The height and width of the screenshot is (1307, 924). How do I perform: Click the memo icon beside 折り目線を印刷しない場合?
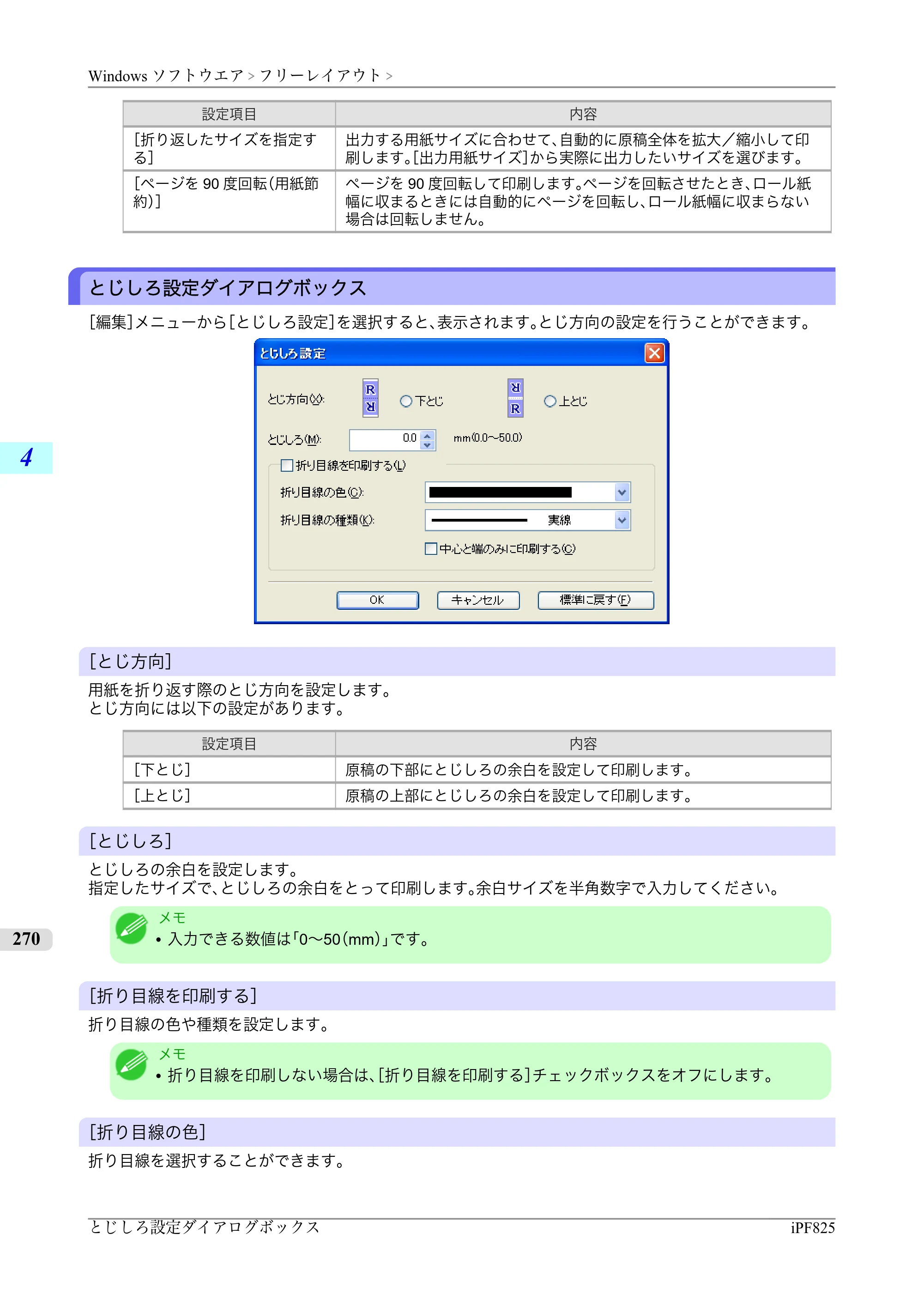132,1064
